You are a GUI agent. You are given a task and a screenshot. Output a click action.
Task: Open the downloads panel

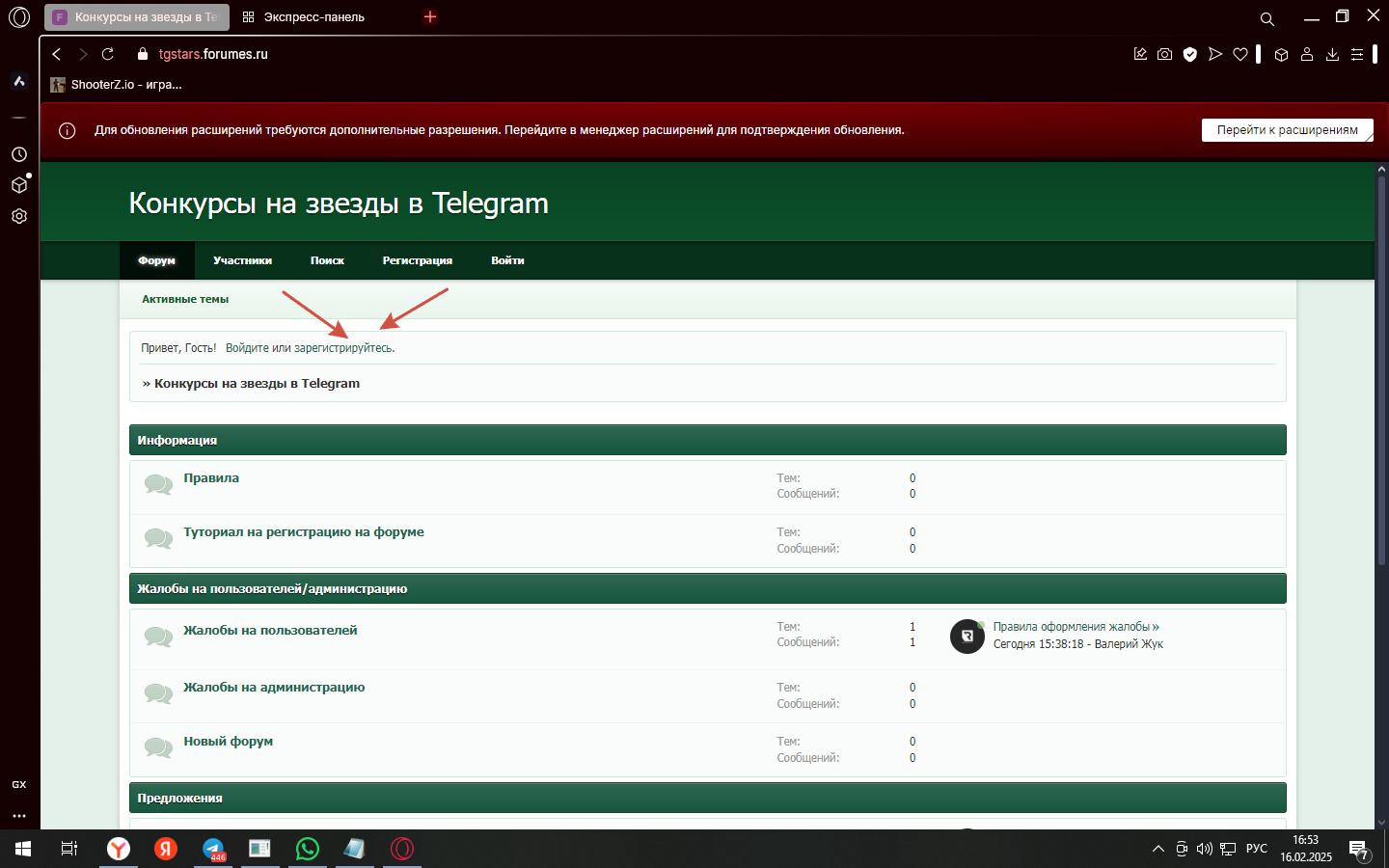(1332, 54)
